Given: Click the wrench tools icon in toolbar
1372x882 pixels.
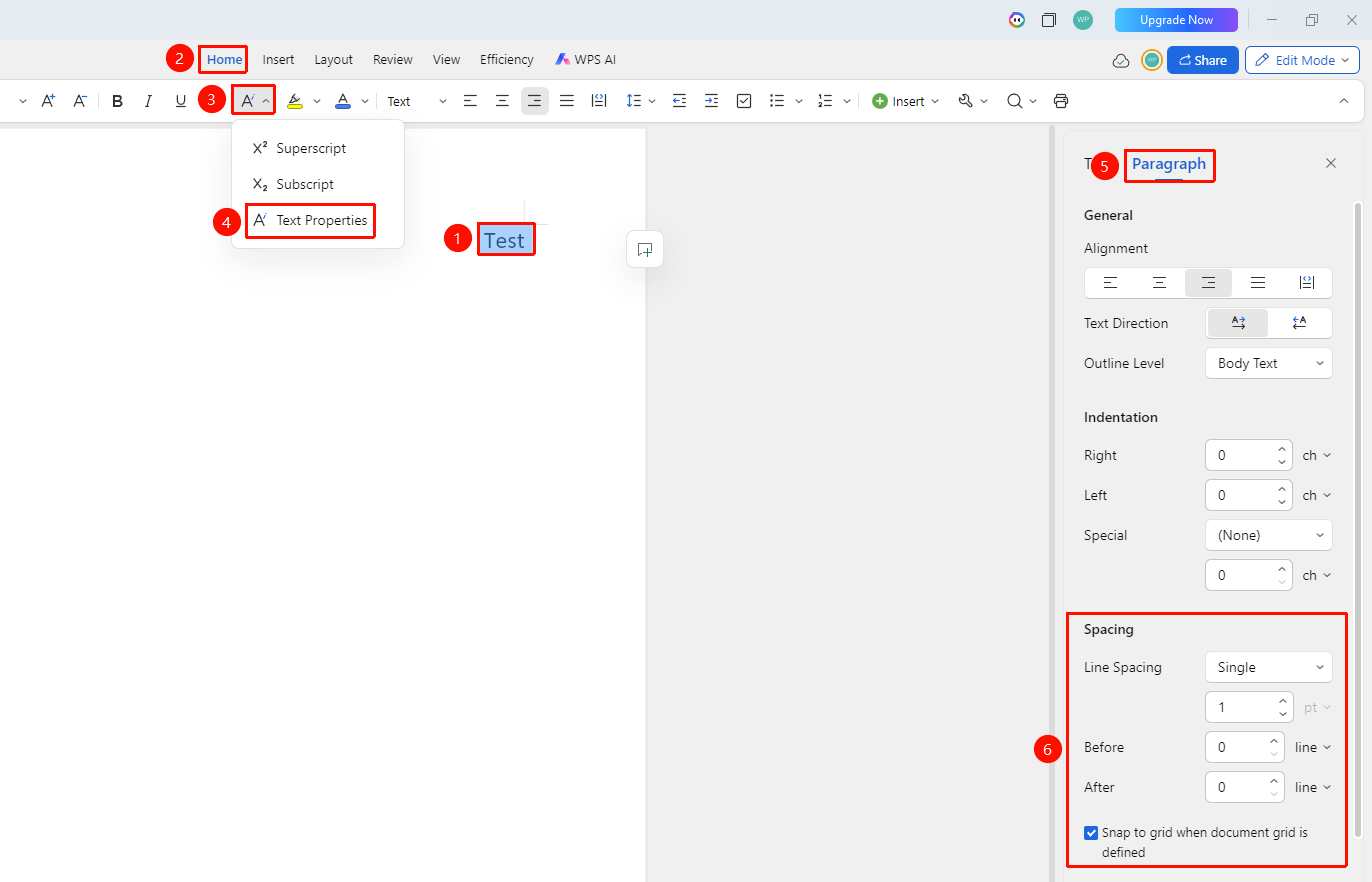Looking at the screenshot, I should [x=965, y=101].
